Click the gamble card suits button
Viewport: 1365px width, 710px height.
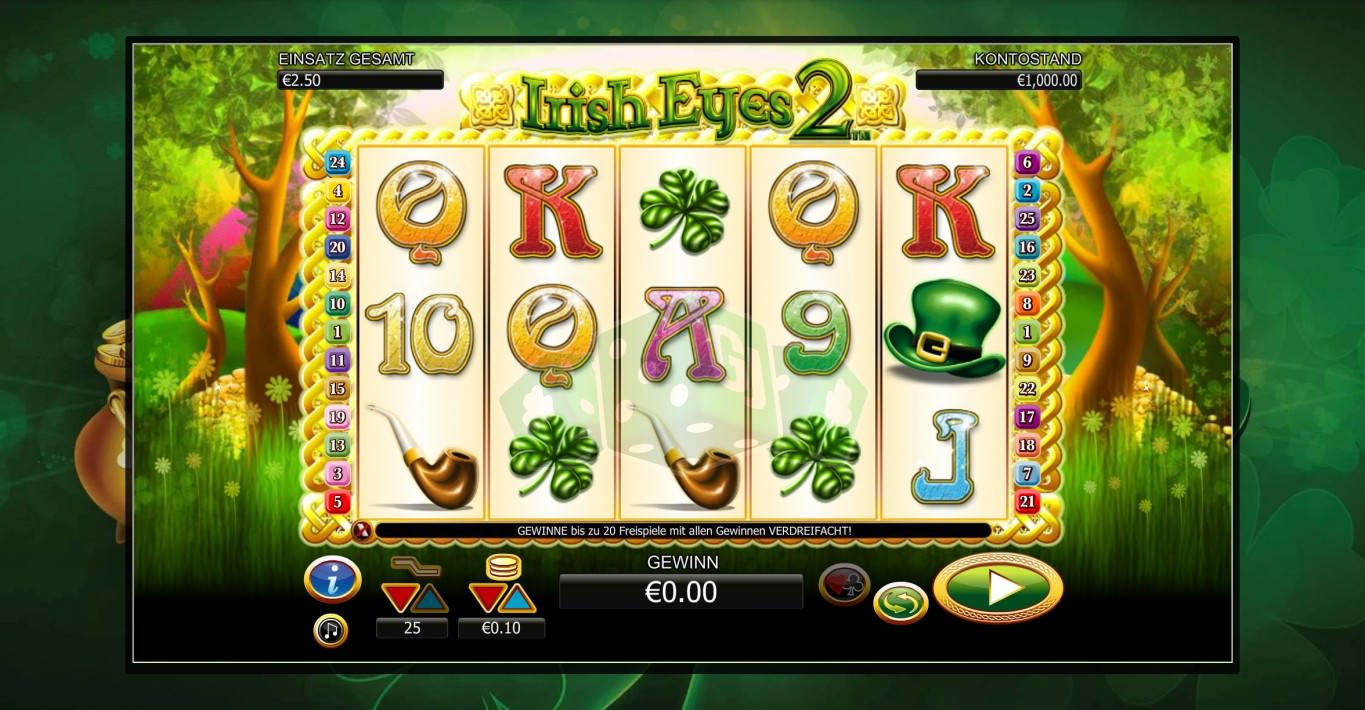pos(844,585)
